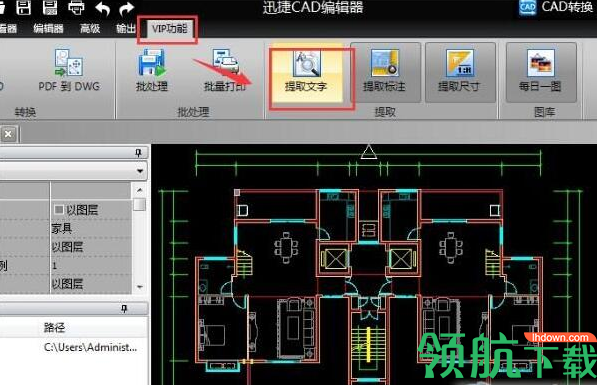Redo the last action
Image resolution: width=597 pixels, height=385 pixels.
[126, 8]
